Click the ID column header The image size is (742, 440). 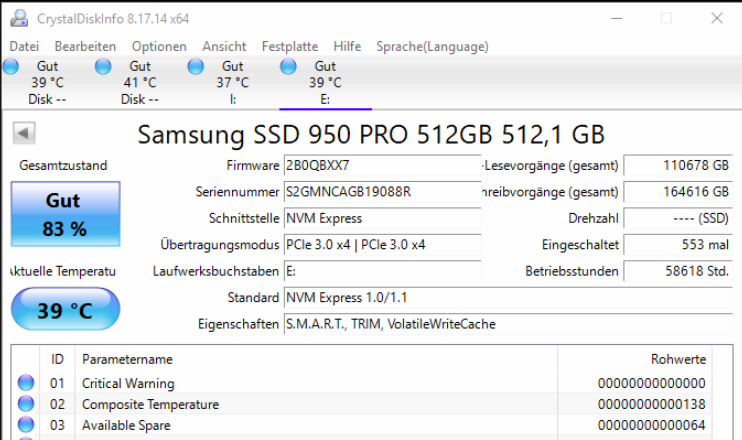pyautogui.click(x=57, y=359)
